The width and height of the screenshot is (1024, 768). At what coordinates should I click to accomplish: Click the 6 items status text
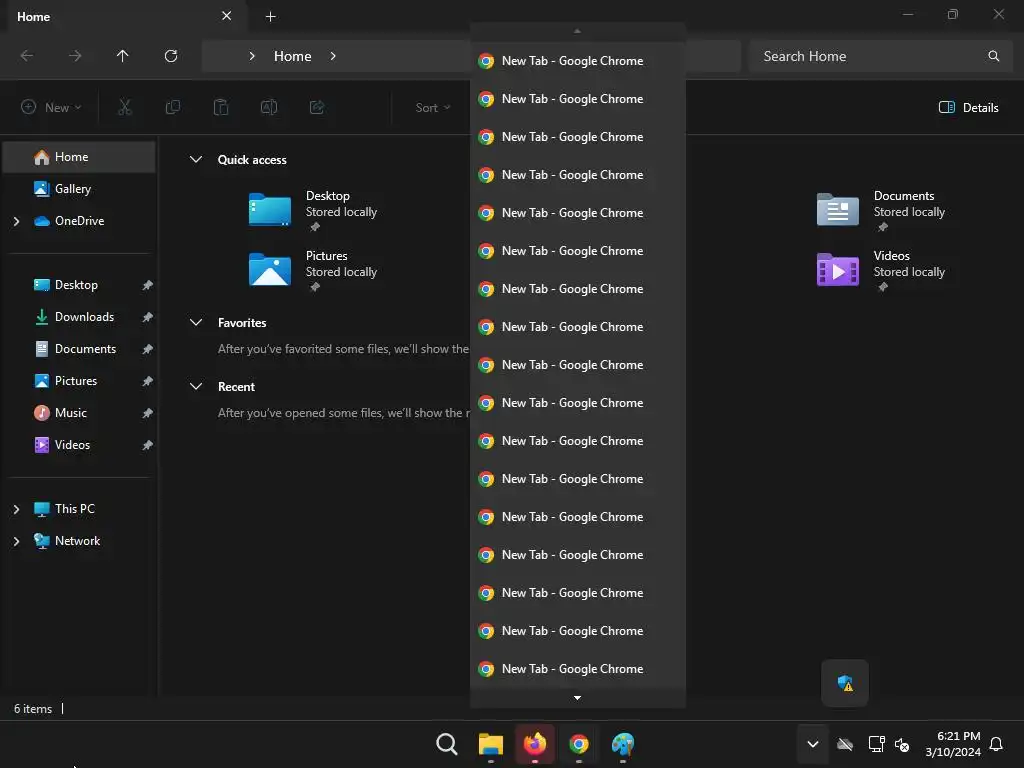coord(33,709)
